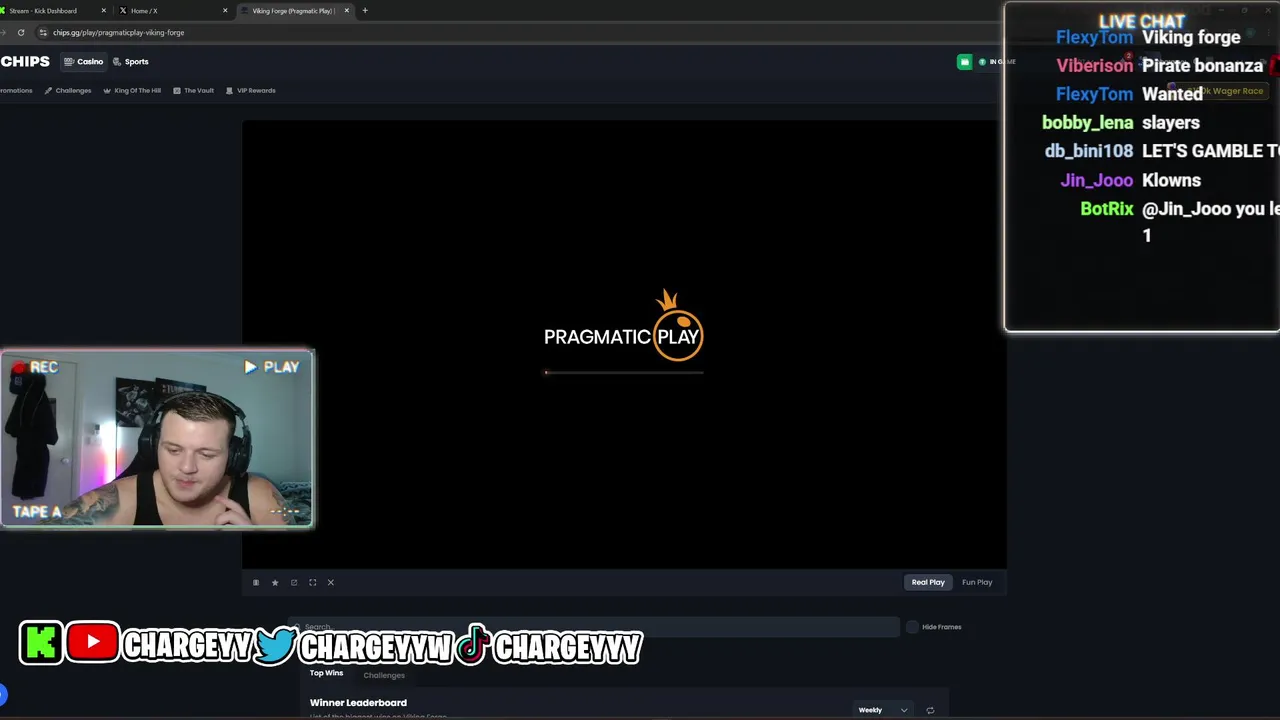
Task: Click the YouTube icon in the overlay
Action: coord(93,642)
